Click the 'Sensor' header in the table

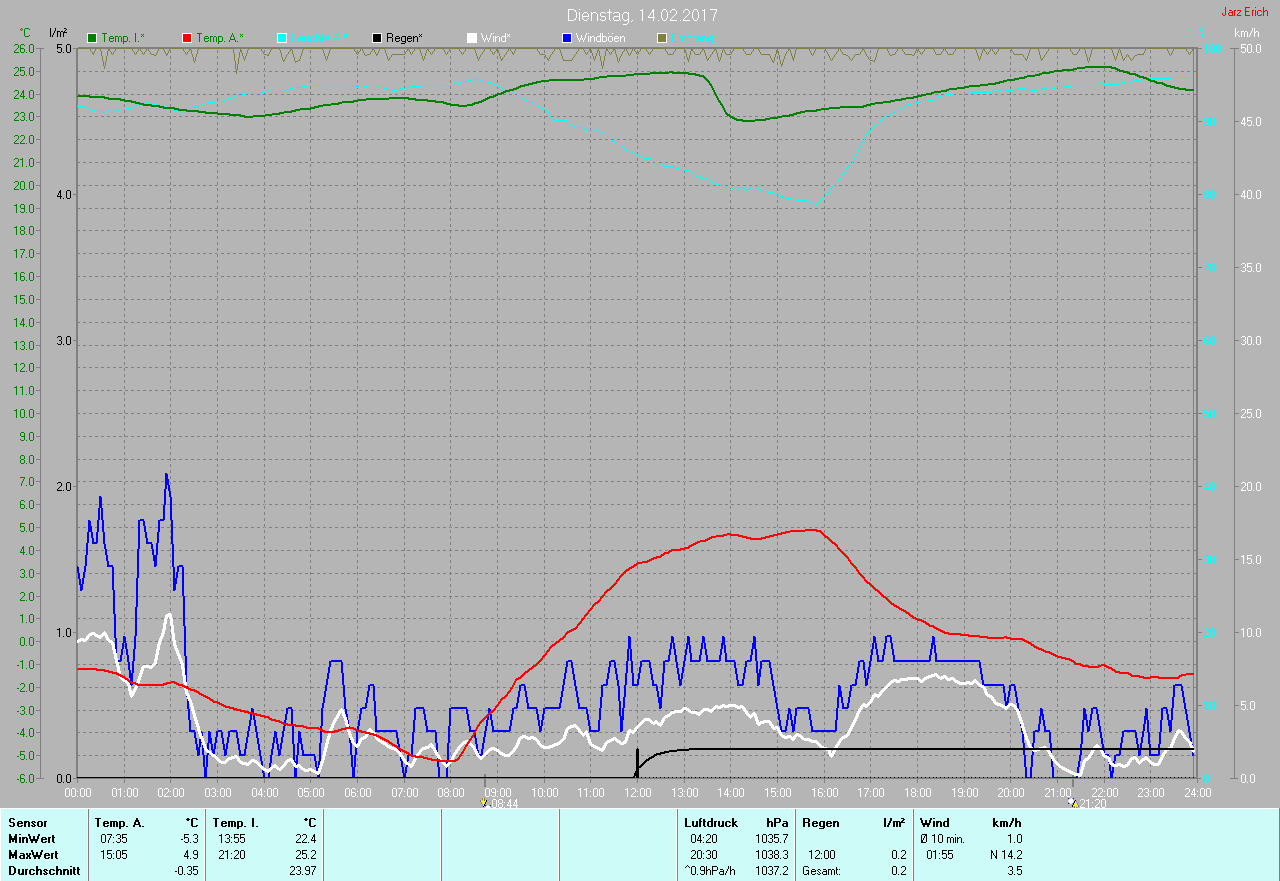pyautogui.click(x=27, y=823)
